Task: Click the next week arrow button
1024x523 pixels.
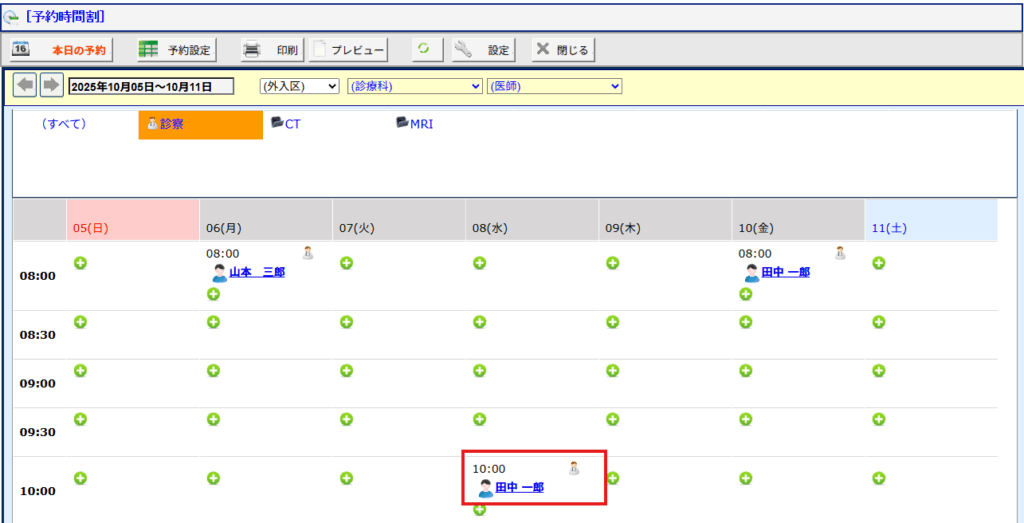Action: pos(52,86)
